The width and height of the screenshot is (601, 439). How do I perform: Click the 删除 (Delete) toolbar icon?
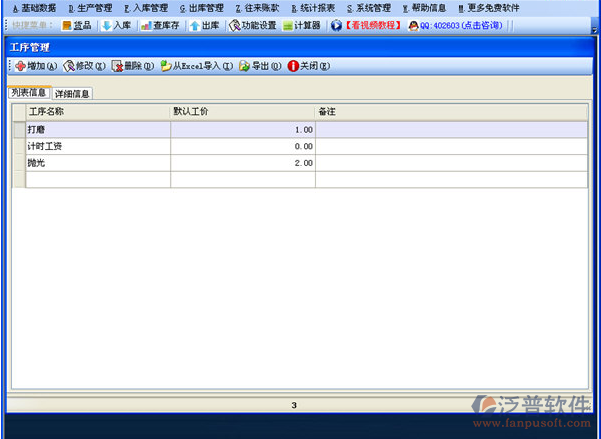tap(117, 66)
